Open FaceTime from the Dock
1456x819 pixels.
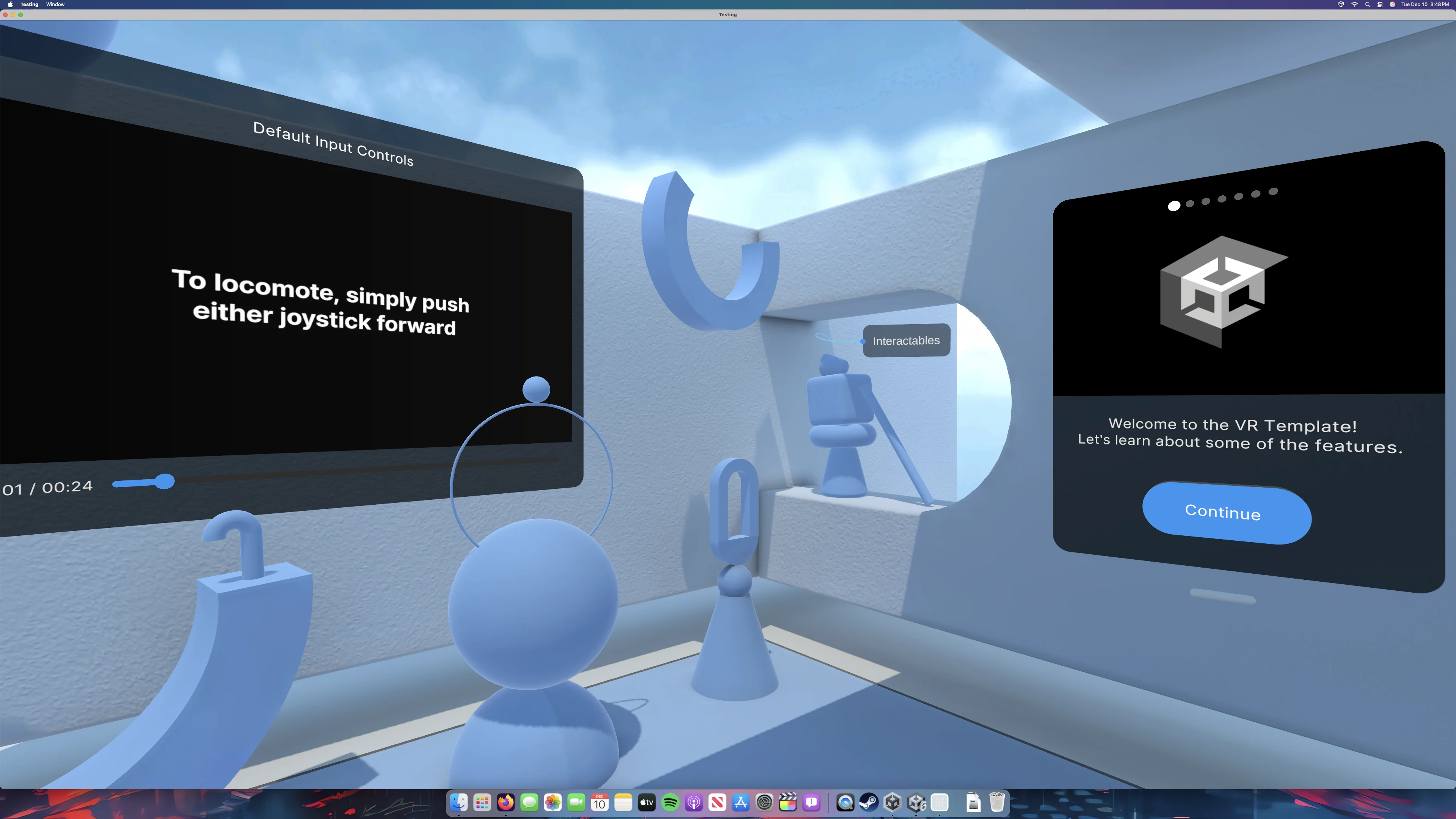pos(576,802)
